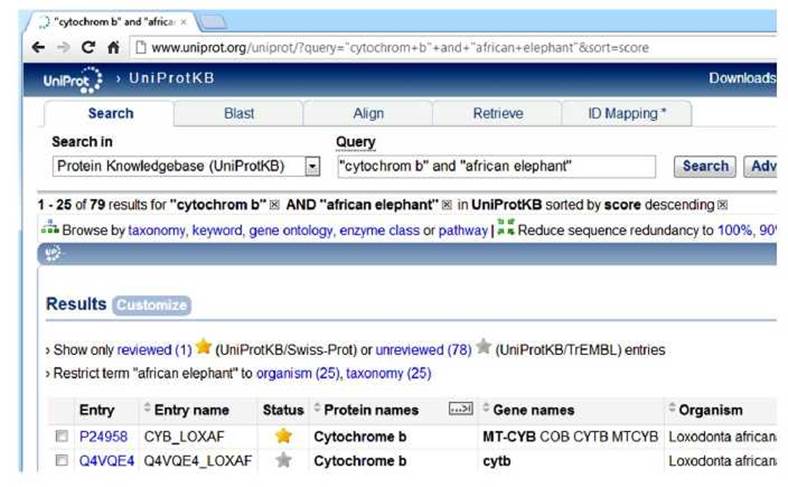788x487 pixels.
Task: Expand Protein names column width icon
Action: click(461, 409)
